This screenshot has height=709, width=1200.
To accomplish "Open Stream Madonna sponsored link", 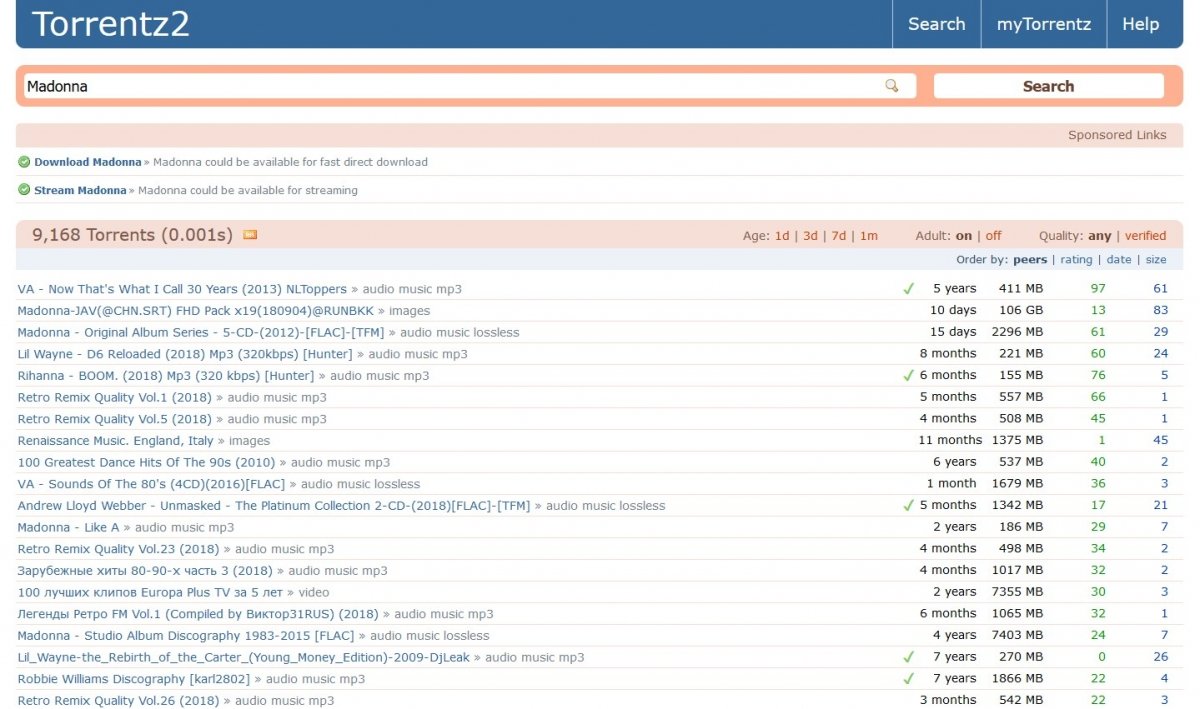I will point(80,190).
